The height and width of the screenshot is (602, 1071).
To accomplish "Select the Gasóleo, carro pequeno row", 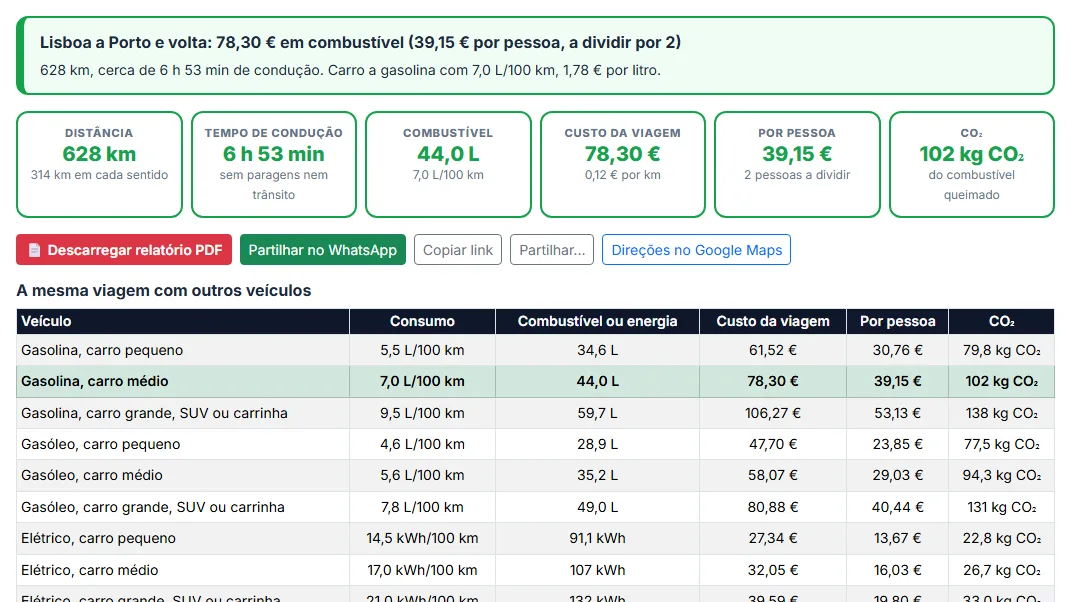I will (x=536, y=444).
